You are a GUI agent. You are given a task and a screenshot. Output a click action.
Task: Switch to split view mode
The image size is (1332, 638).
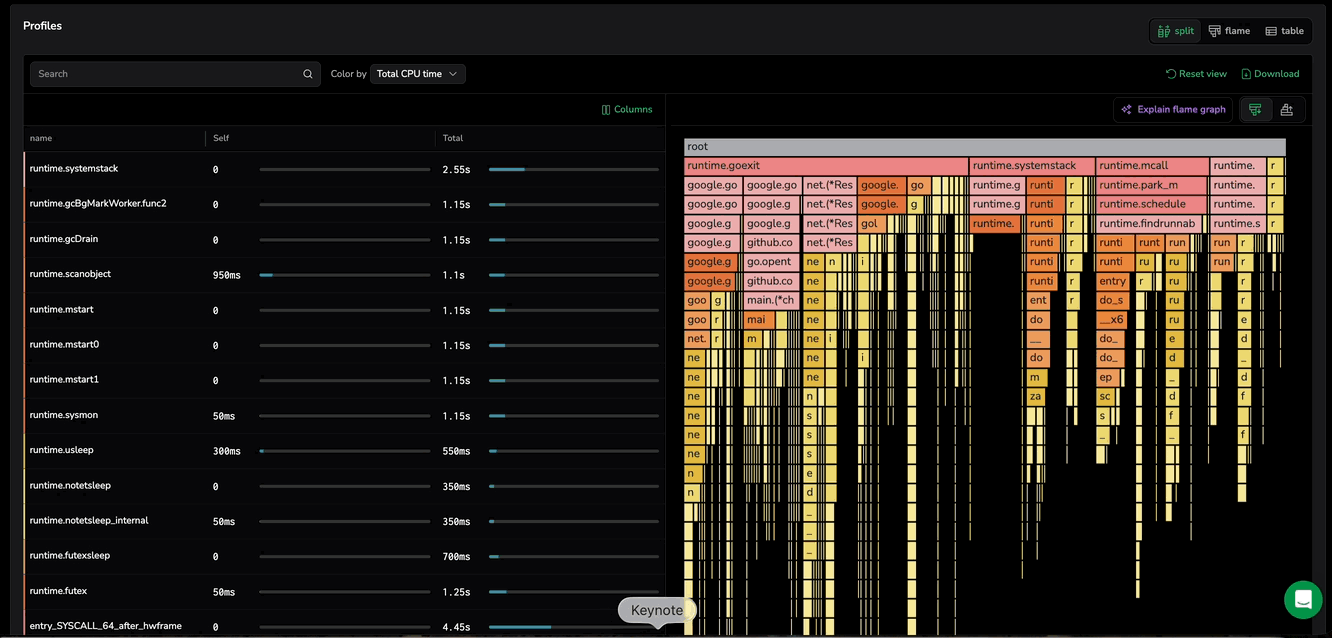[x=1176, y=31]
